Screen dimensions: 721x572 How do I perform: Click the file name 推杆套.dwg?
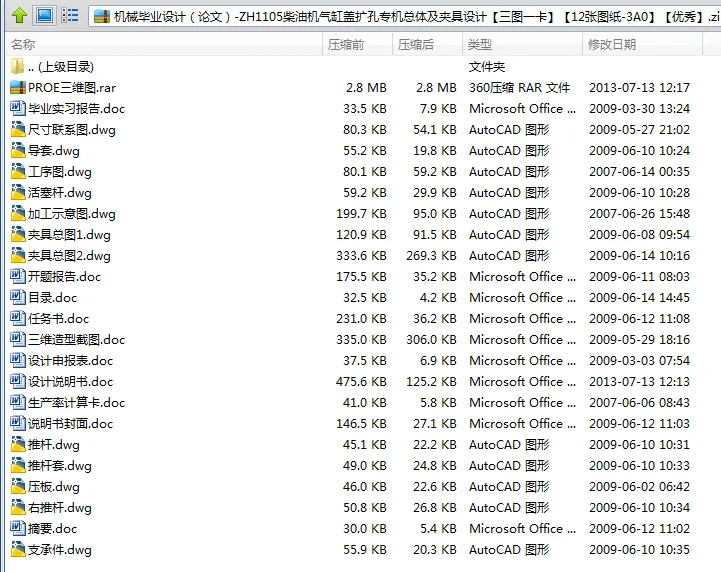pos(60,466)
